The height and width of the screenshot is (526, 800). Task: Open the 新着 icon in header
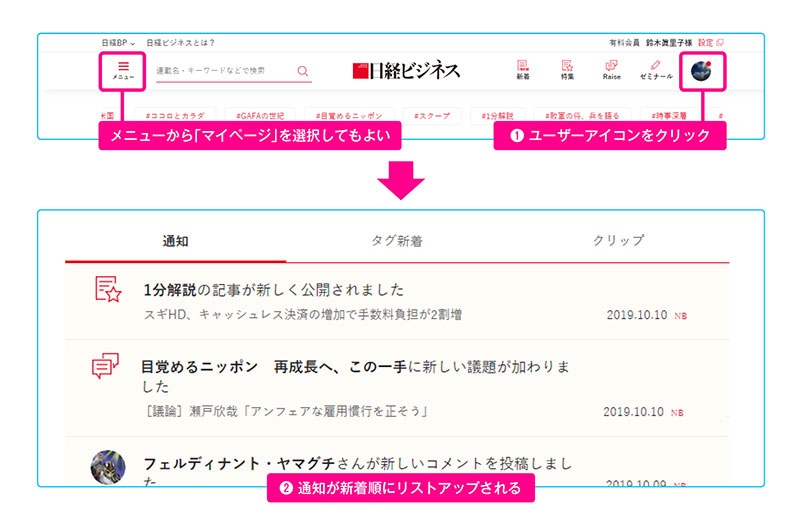523,70
